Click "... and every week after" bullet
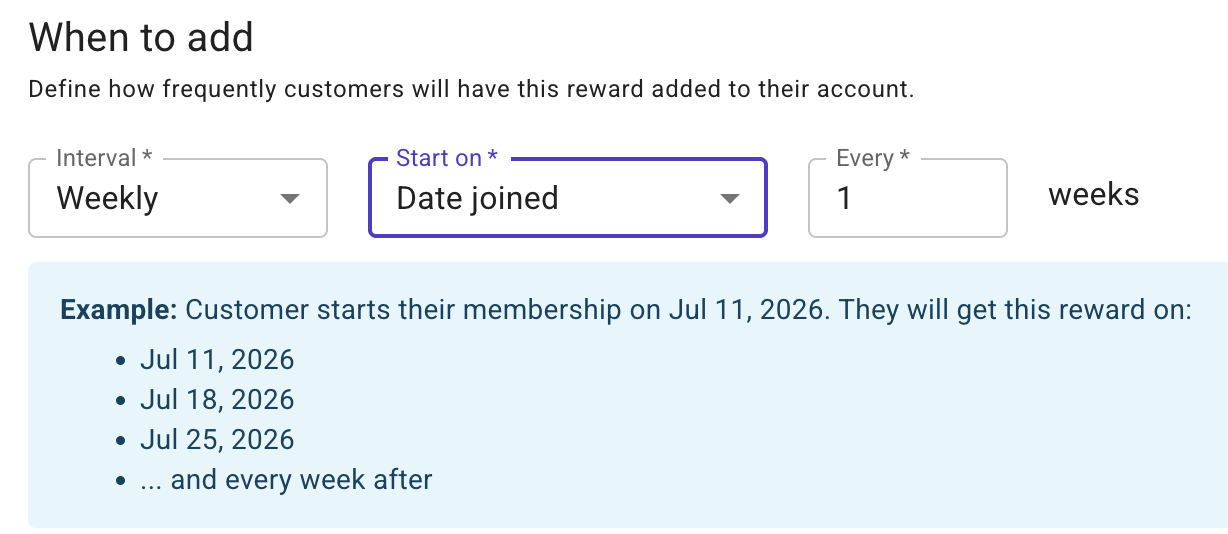This screenshot has height=534, width=1228. point(286,480)
